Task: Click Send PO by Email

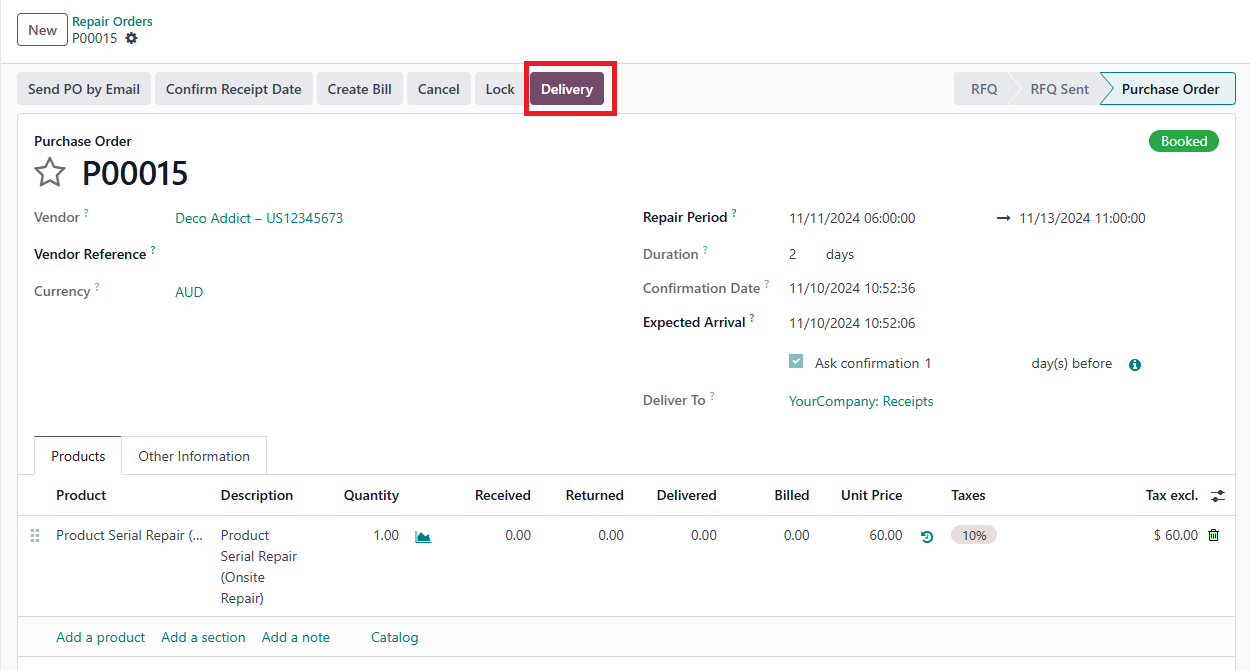Action: click(84, 89)
